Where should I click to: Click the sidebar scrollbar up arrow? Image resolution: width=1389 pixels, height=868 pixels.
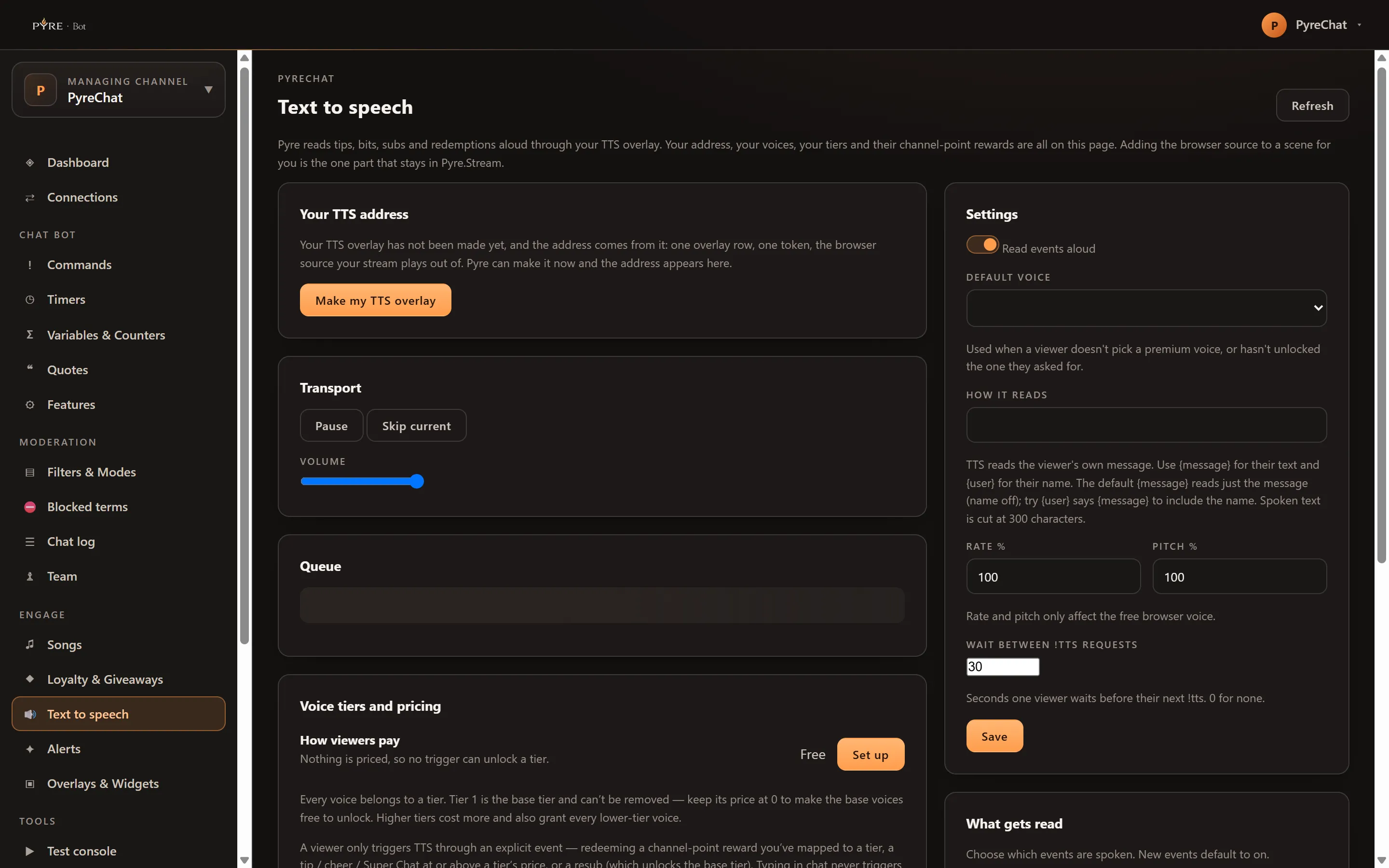pos(245,58)
